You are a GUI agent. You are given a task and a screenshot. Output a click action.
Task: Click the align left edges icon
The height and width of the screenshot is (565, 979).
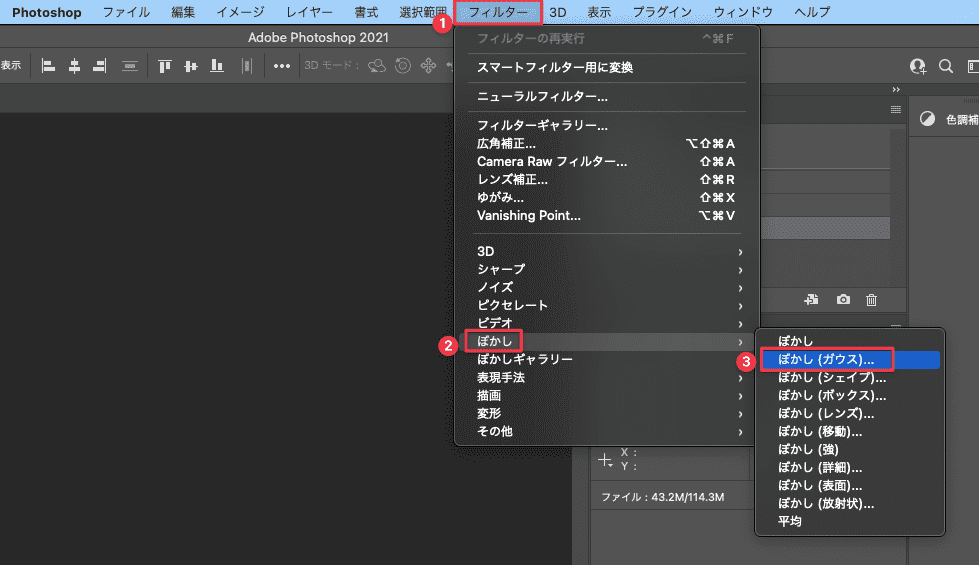(x=48, y=66)
